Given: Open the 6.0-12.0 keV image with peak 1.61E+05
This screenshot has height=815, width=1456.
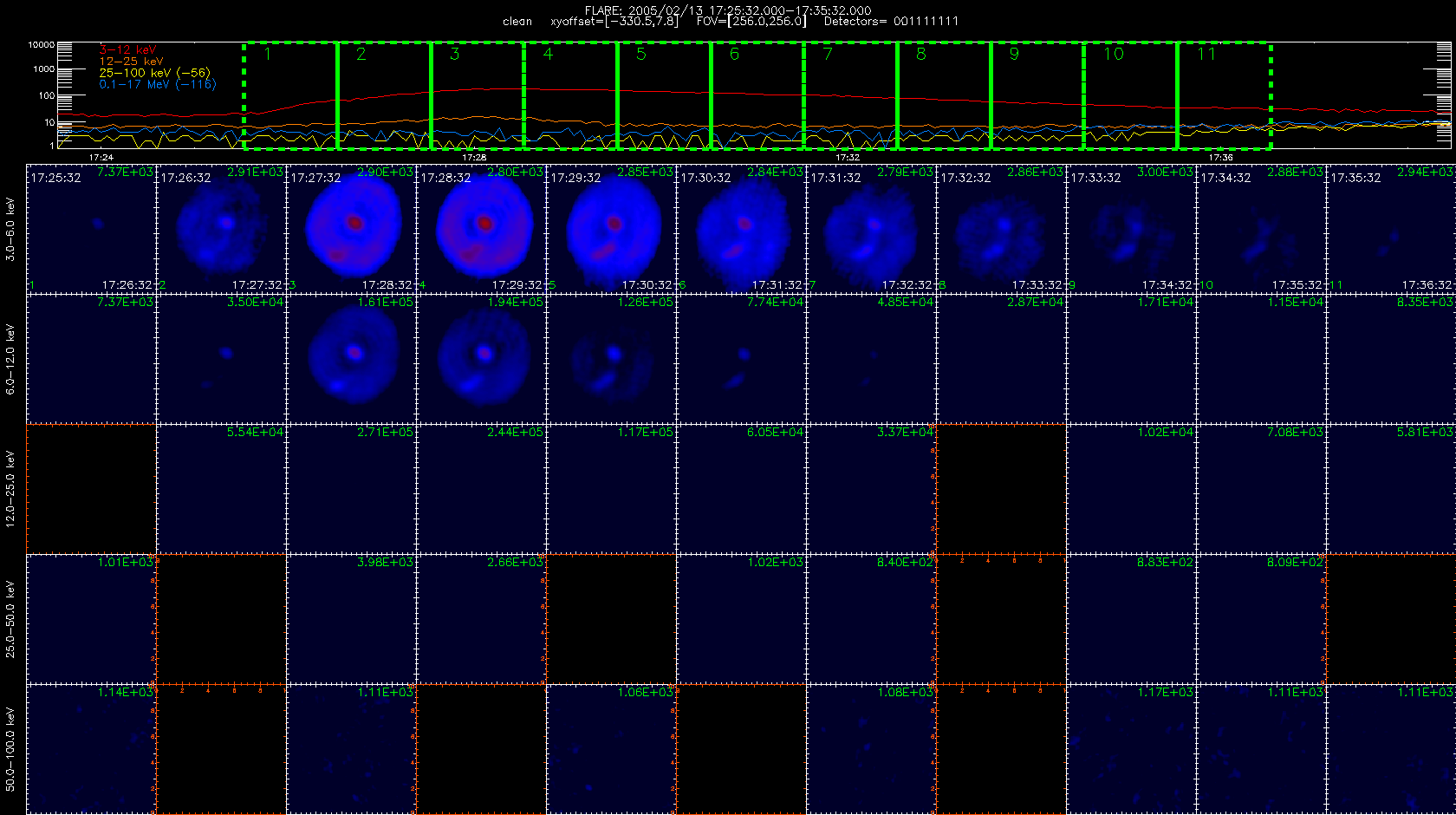Looking at the screenshot, I should (352, 359).
